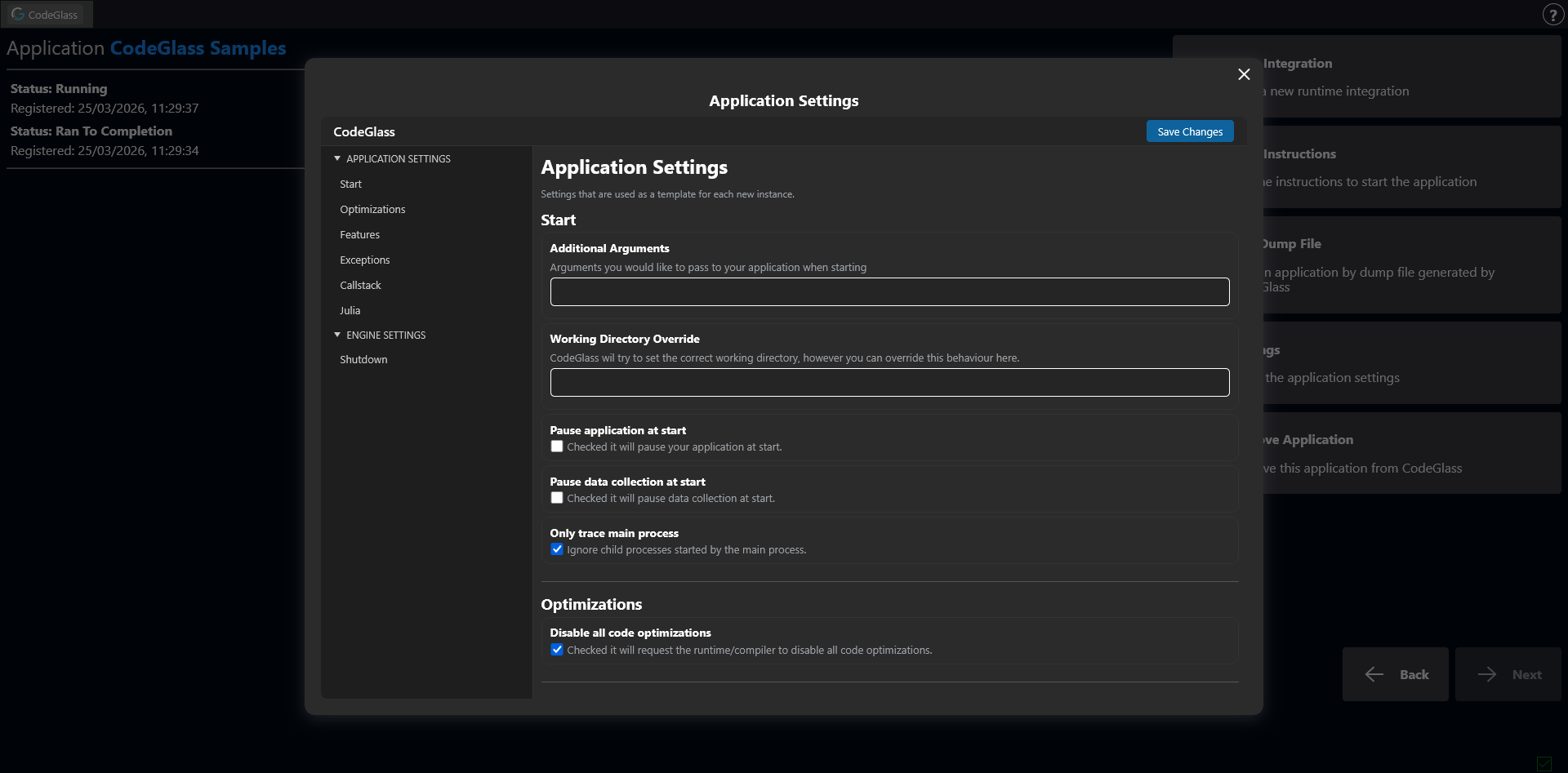This screenshot has height=773, width=1568.
Task: Collapse the APPLICATION SETTINGS section
Action: coord(336,158)
